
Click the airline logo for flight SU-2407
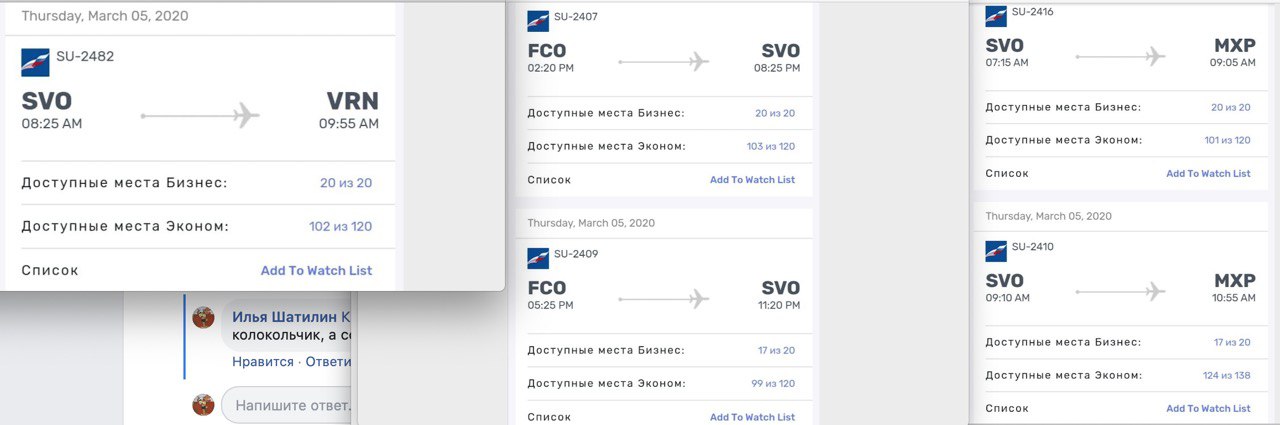coord(538,21)
